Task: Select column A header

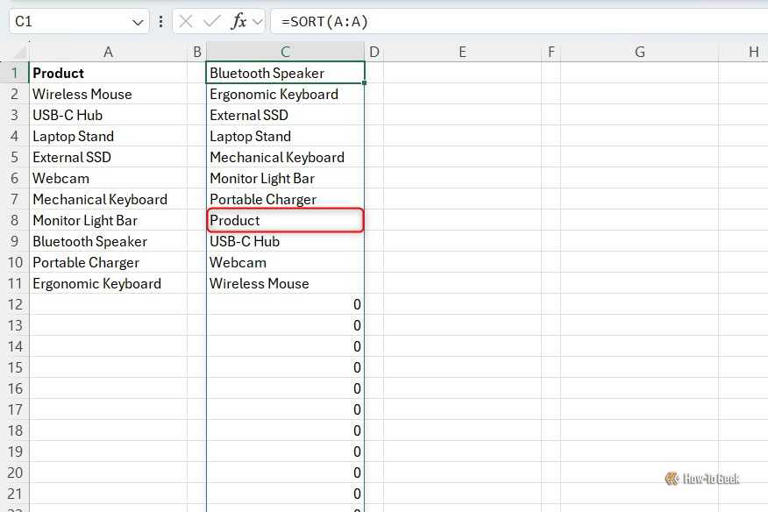Action: coord(108,52)
